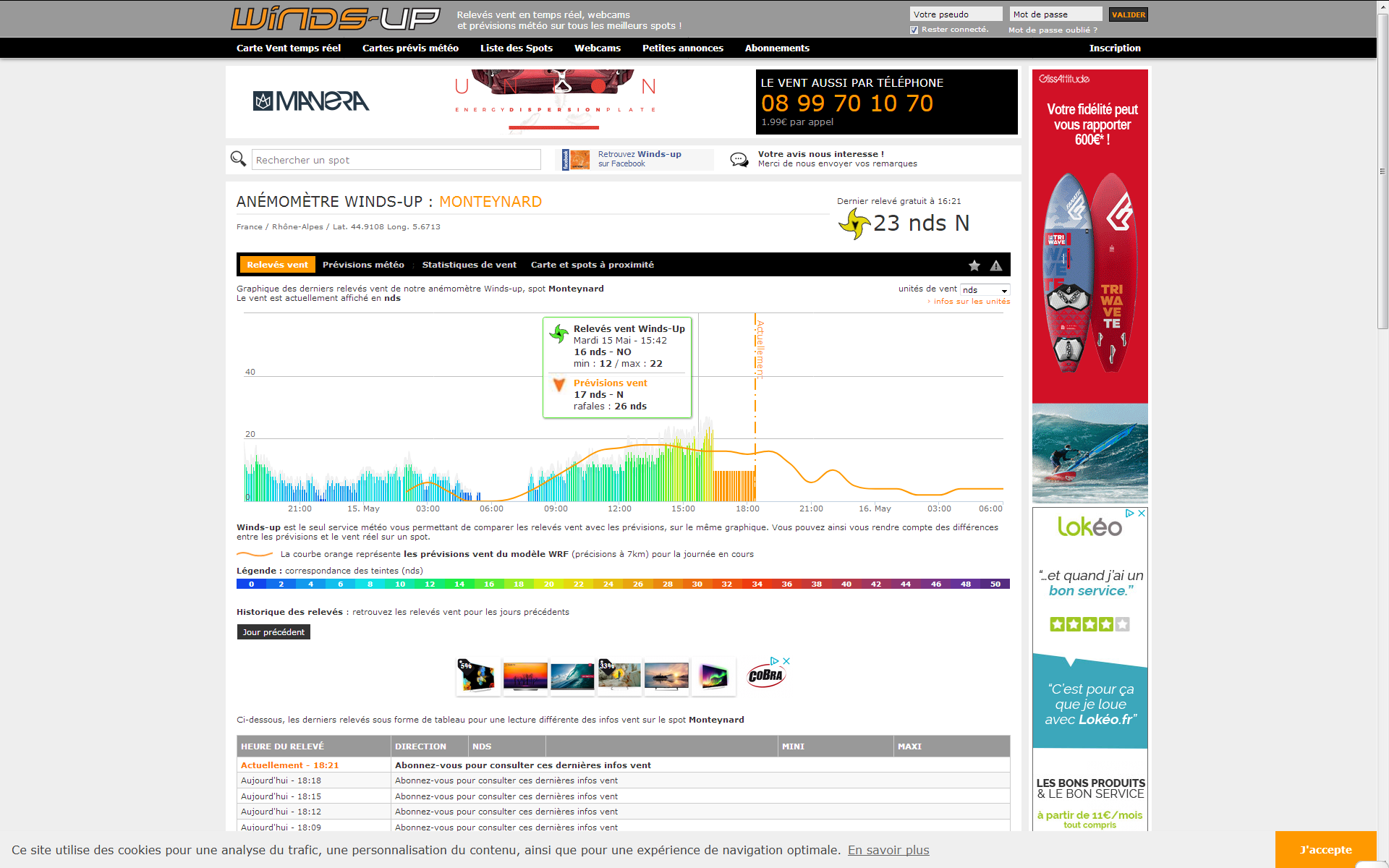
Task: Click the VALIDER login button
Action: point(1129,14)
